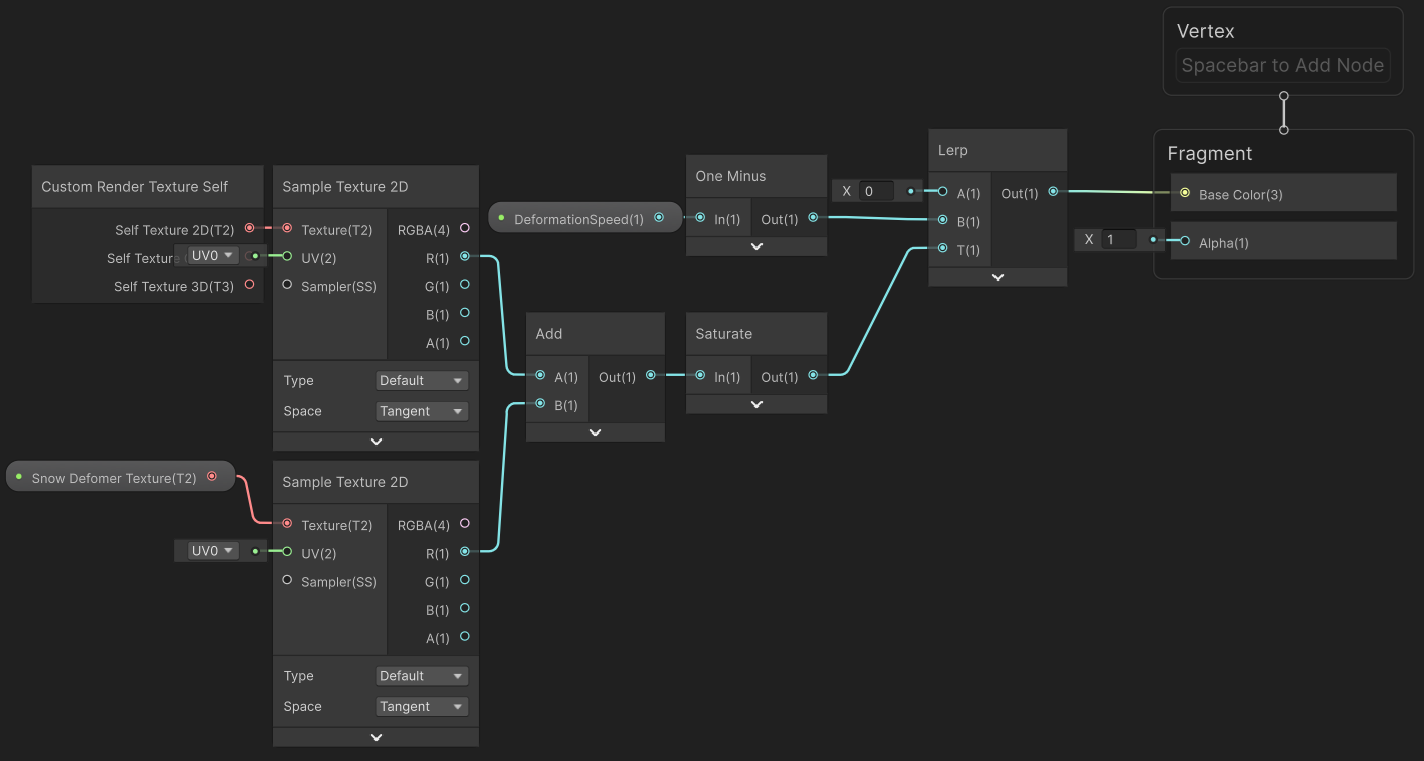Collapse the Lerp node using its chevron
The image size is (1424, 761).
point(997,277)
